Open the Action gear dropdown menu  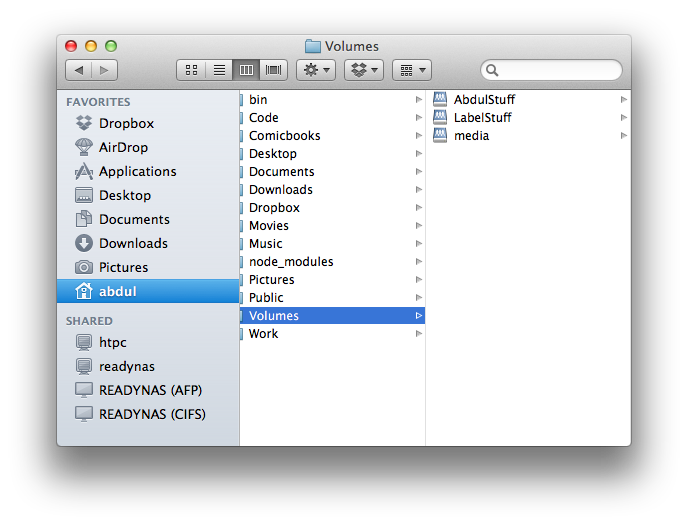317,70
